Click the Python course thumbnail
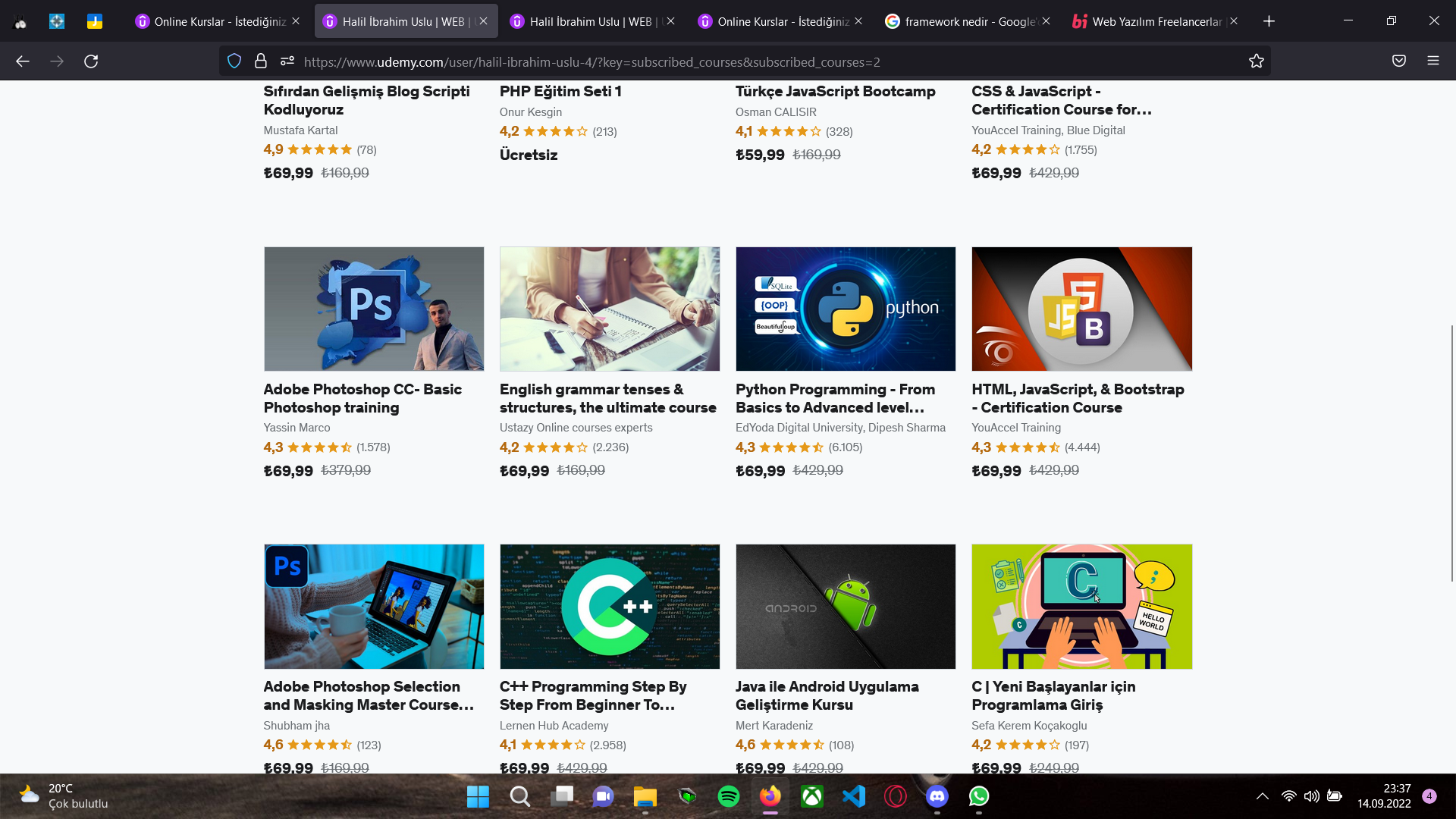 pyautogui.click(x=846, y=309)
